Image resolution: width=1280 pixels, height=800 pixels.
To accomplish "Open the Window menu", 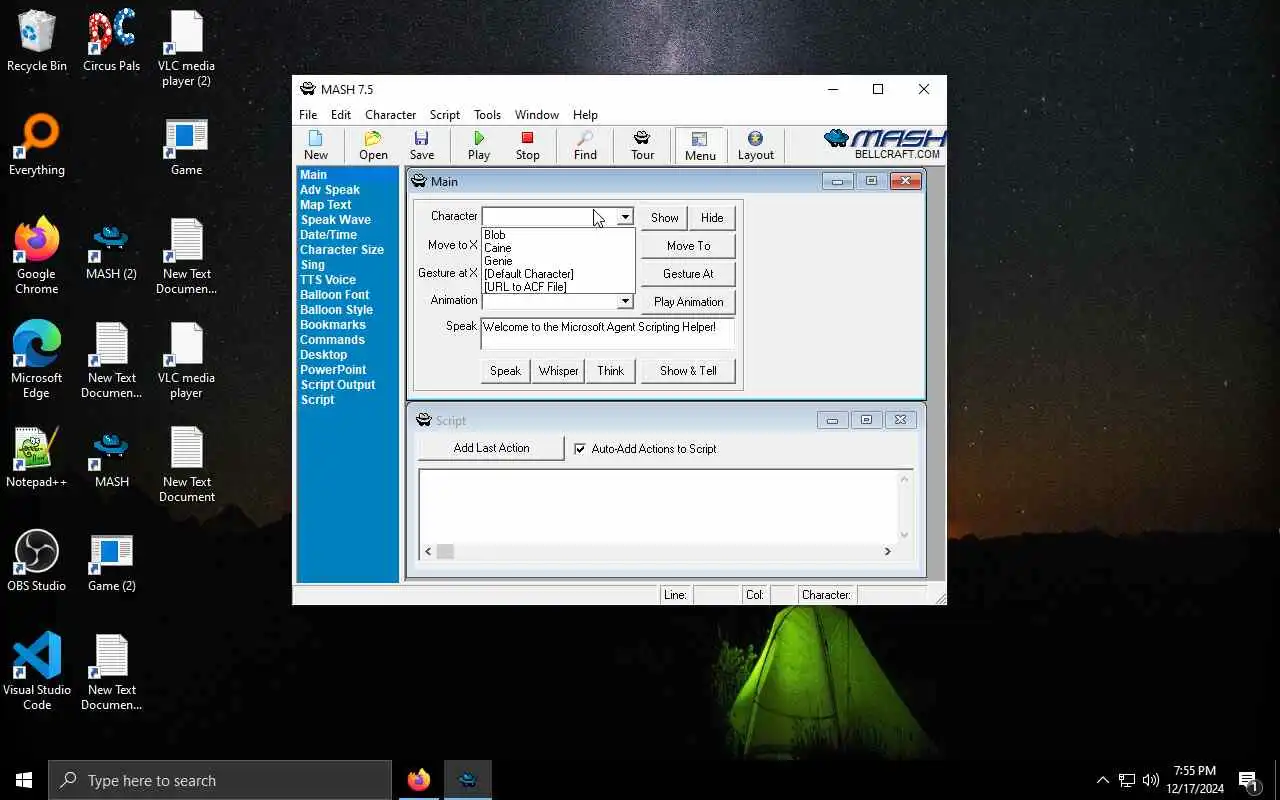I will point(537,115).
